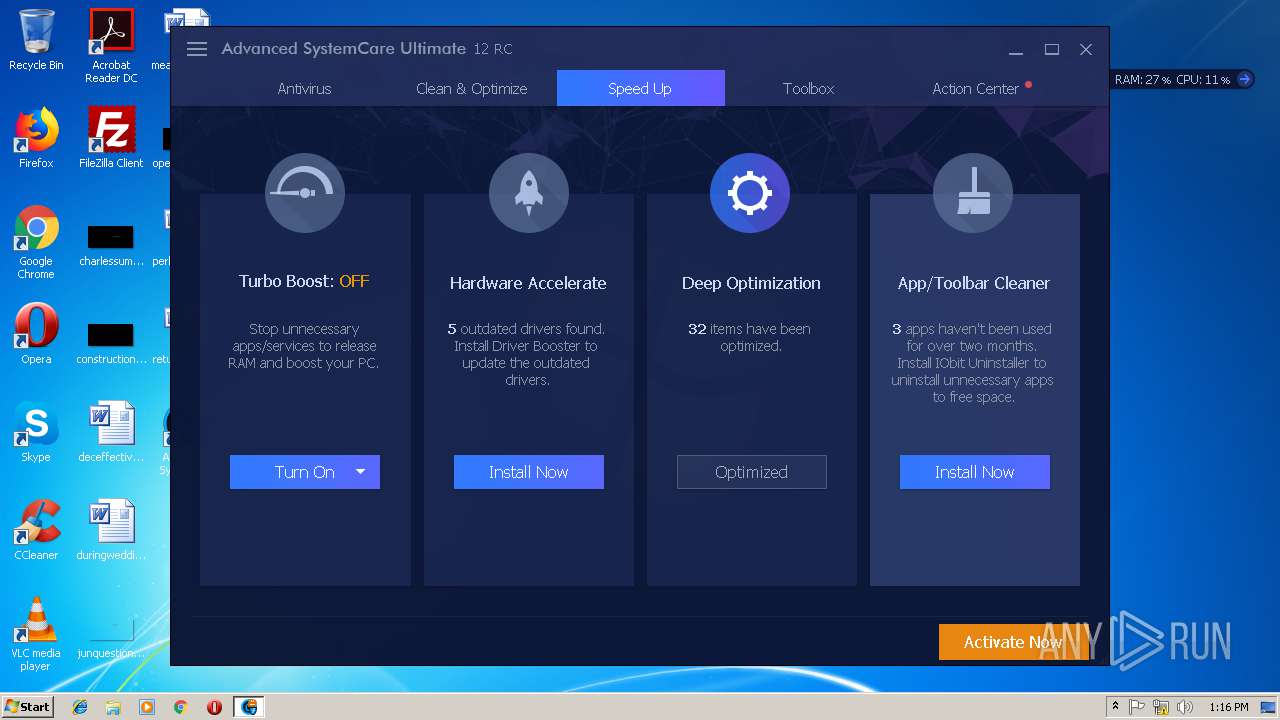The width and height of the screenshot is (1280, 720).
Task: Select the construction desktop file
Action: pyautogui.click(x=111, y=343)
